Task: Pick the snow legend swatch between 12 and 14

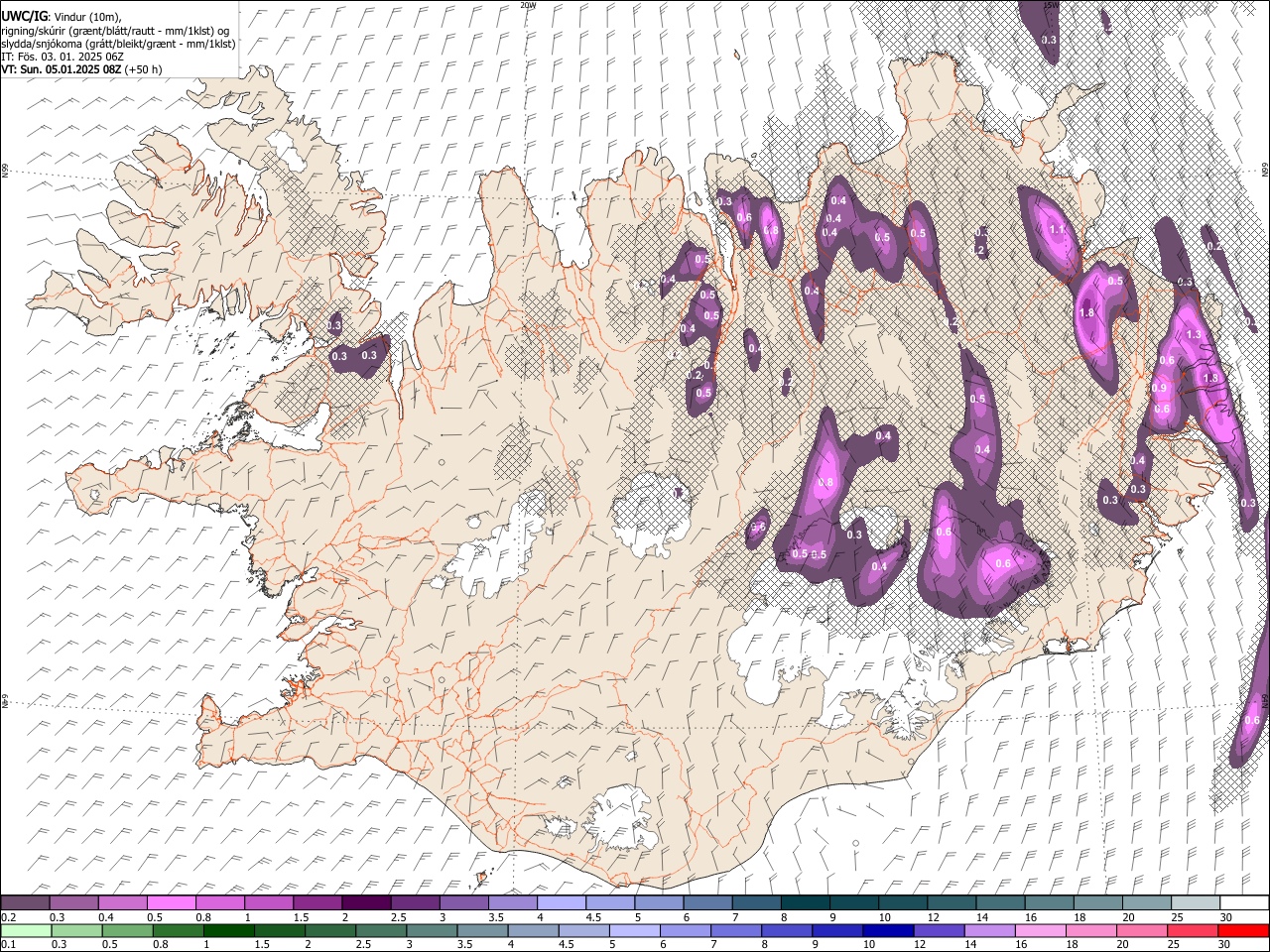Action: pos(952,902)
